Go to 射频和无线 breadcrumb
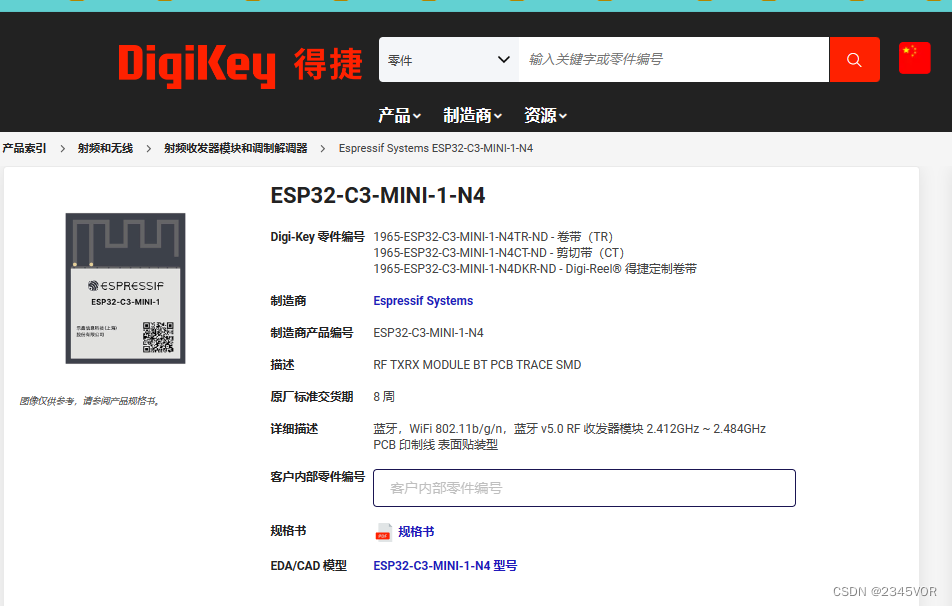Viewport: 952px width, 606px height. pyautogui.click(x=105, y=148)
